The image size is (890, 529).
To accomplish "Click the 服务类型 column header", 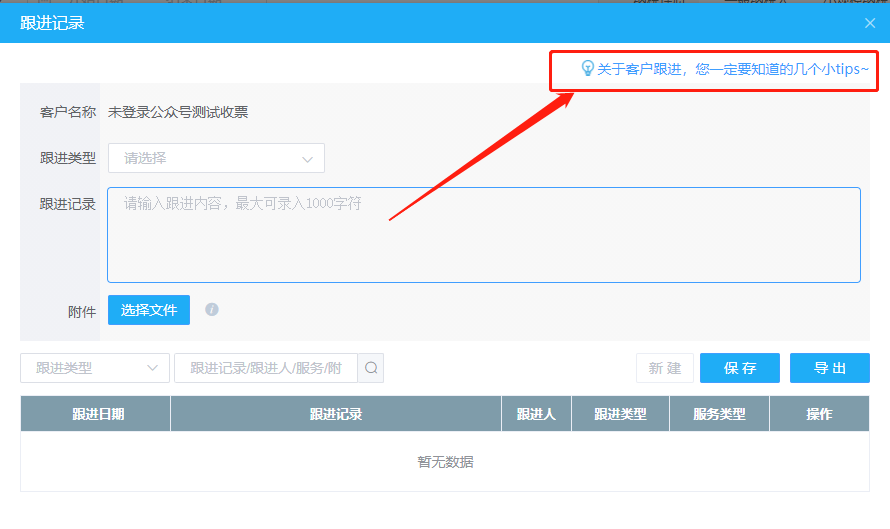I will point(719,414).
